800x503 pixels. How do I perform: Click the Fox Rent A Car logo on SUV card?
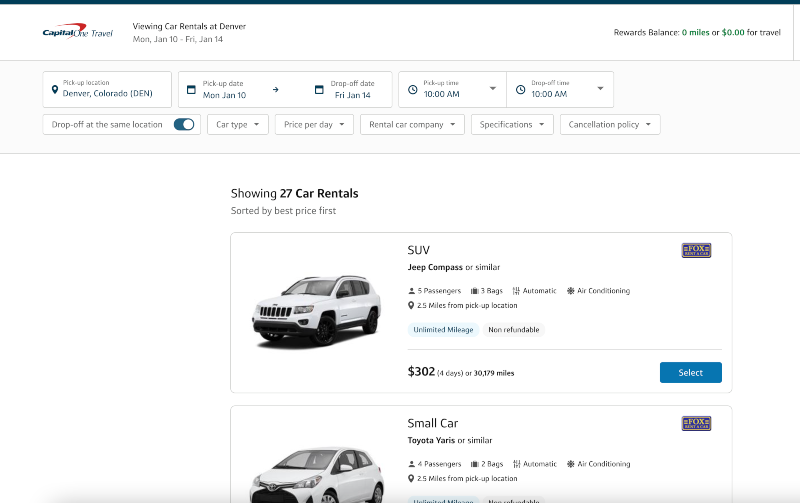coord(696,251)
